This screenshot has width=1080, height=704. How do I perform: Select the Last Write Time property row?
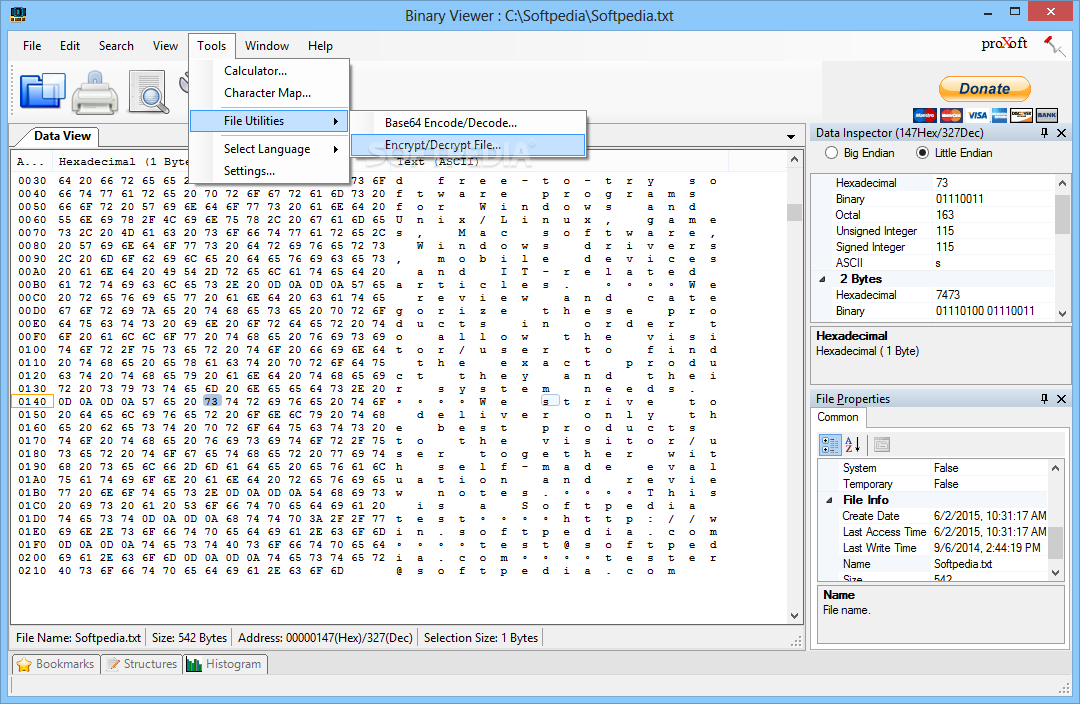coord(933,548)
